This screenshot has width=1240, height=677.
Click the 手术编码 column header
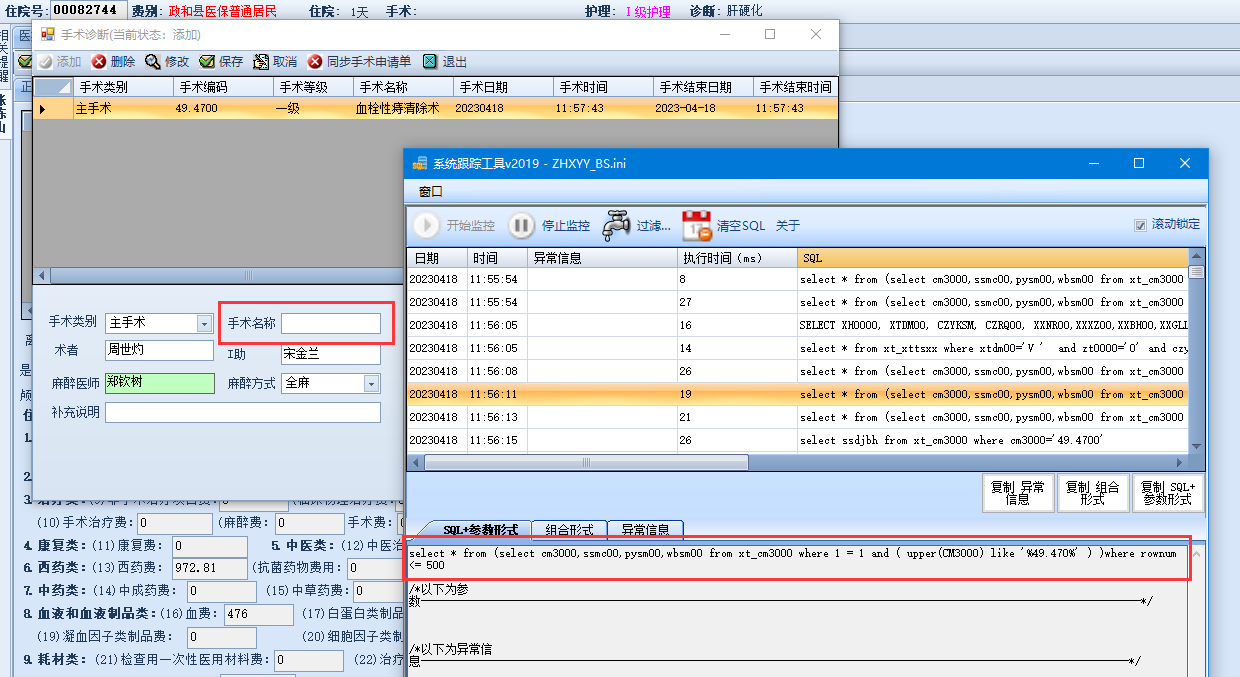[222, 87]
